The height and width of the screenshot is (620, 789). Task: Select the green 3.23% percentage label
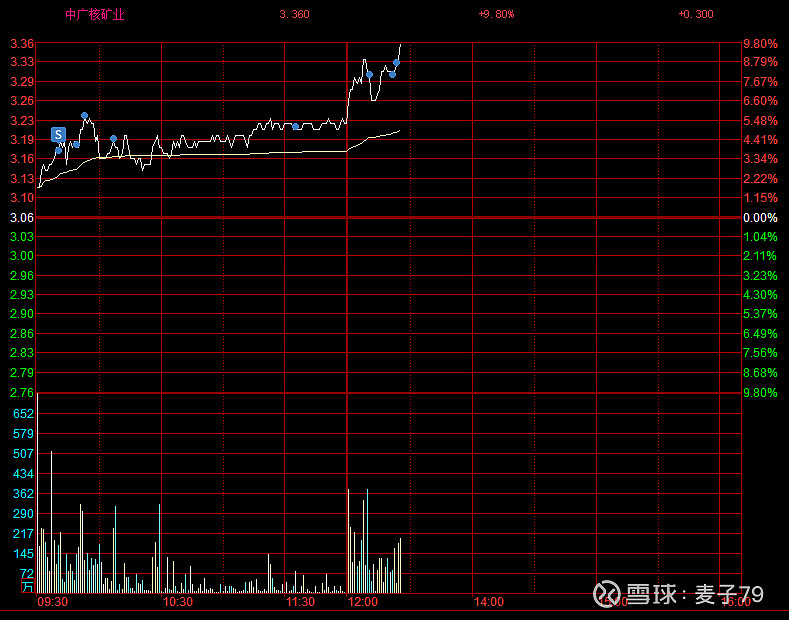coord(760,275)
